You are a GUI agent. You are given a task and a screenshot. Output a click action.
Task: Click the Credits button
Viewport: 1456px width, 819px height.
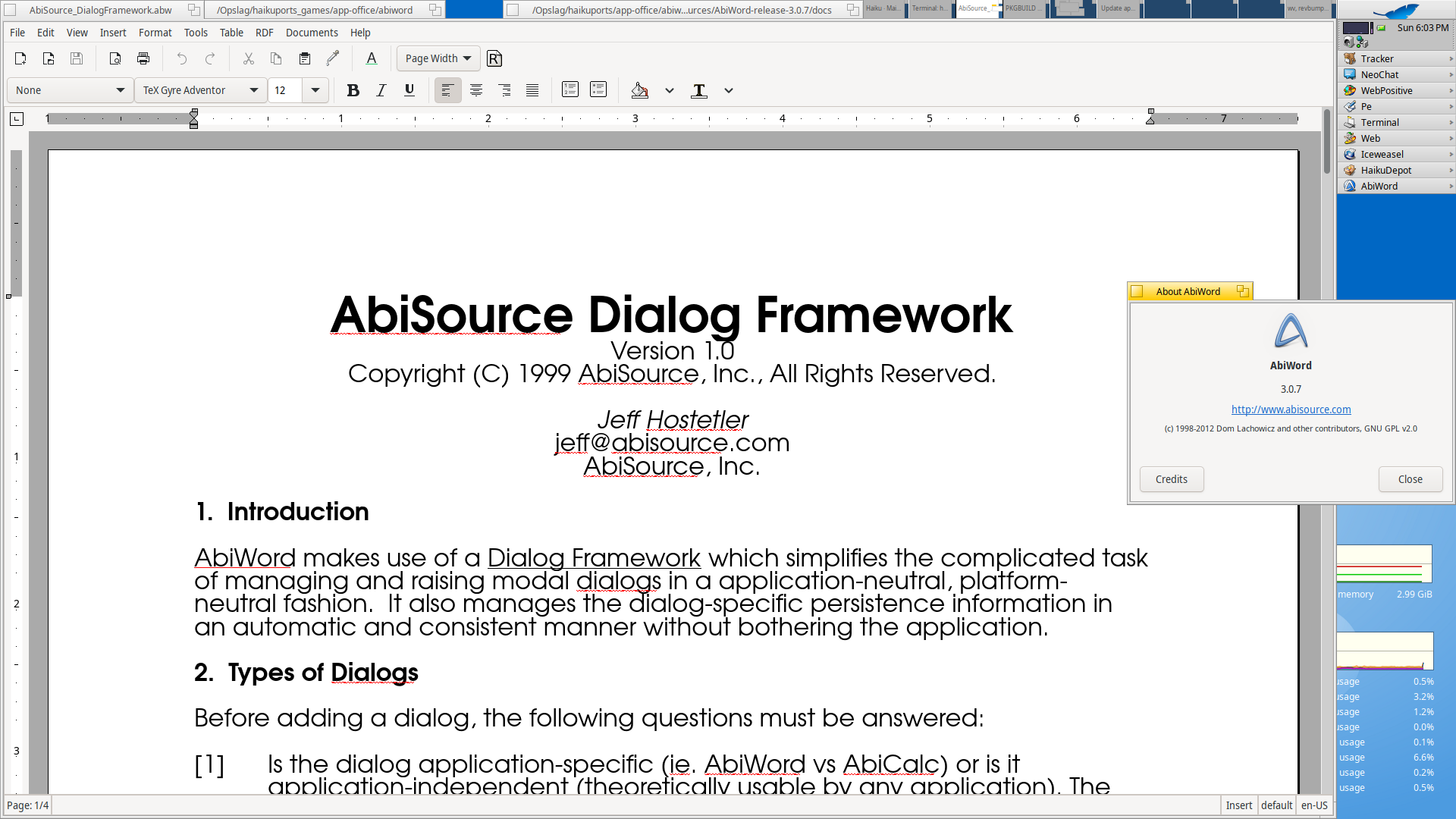click(x=1171, y=479)
